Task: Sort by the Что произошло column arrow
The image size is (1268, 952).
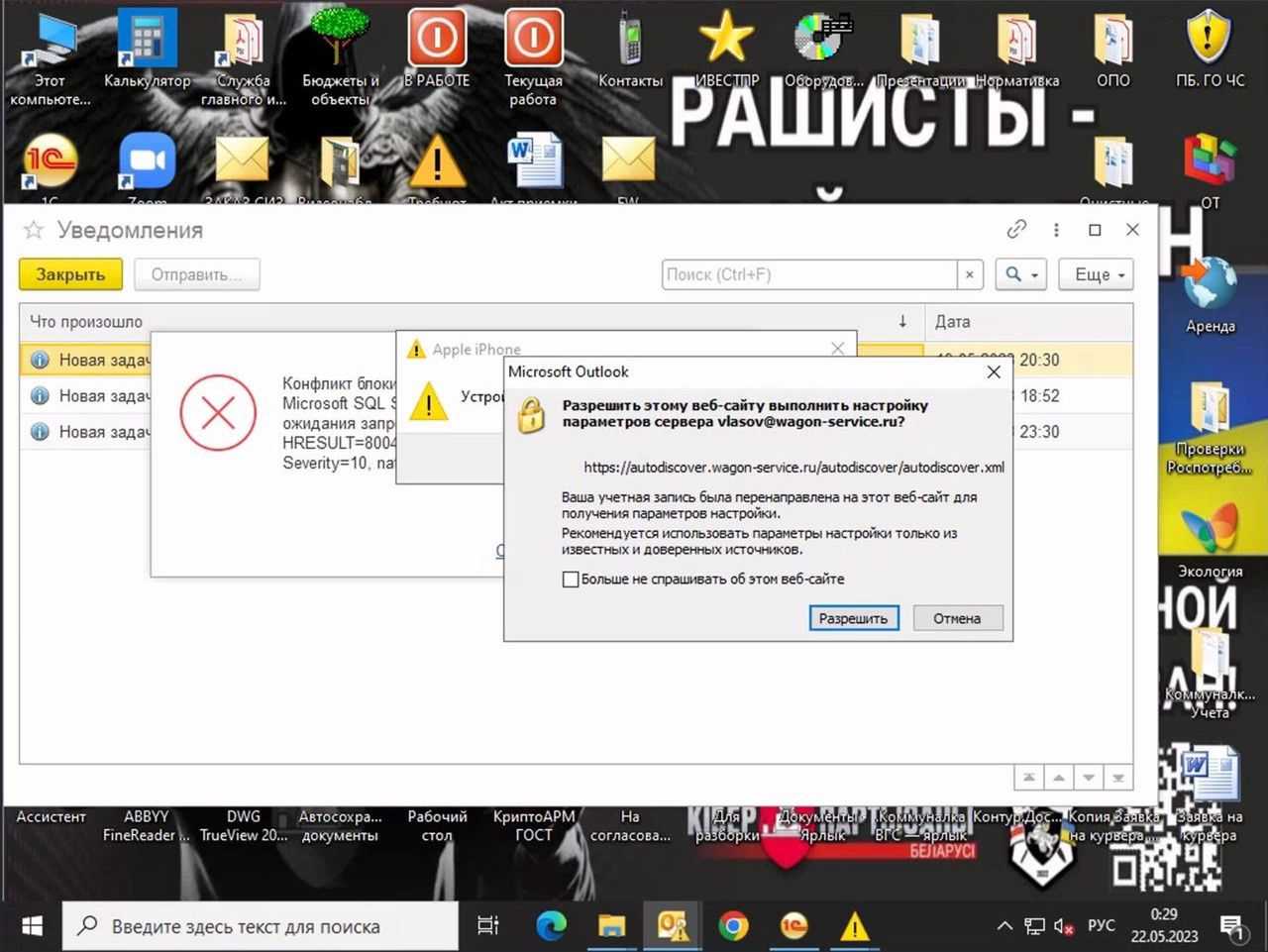Action: pyautogui.click(x=902, y=321)
